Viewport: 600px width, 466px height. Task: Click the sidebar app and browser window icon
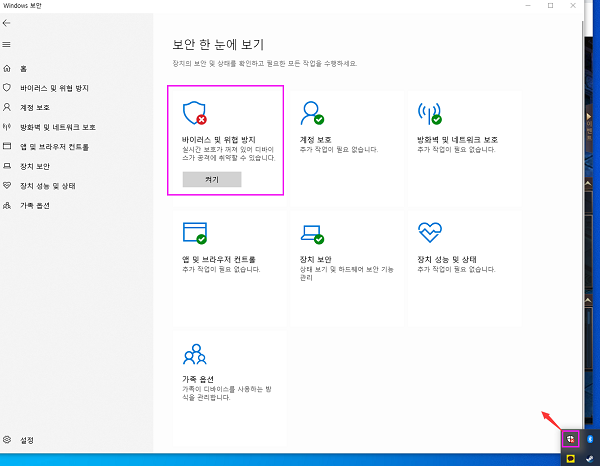click(x=7, y=146)
